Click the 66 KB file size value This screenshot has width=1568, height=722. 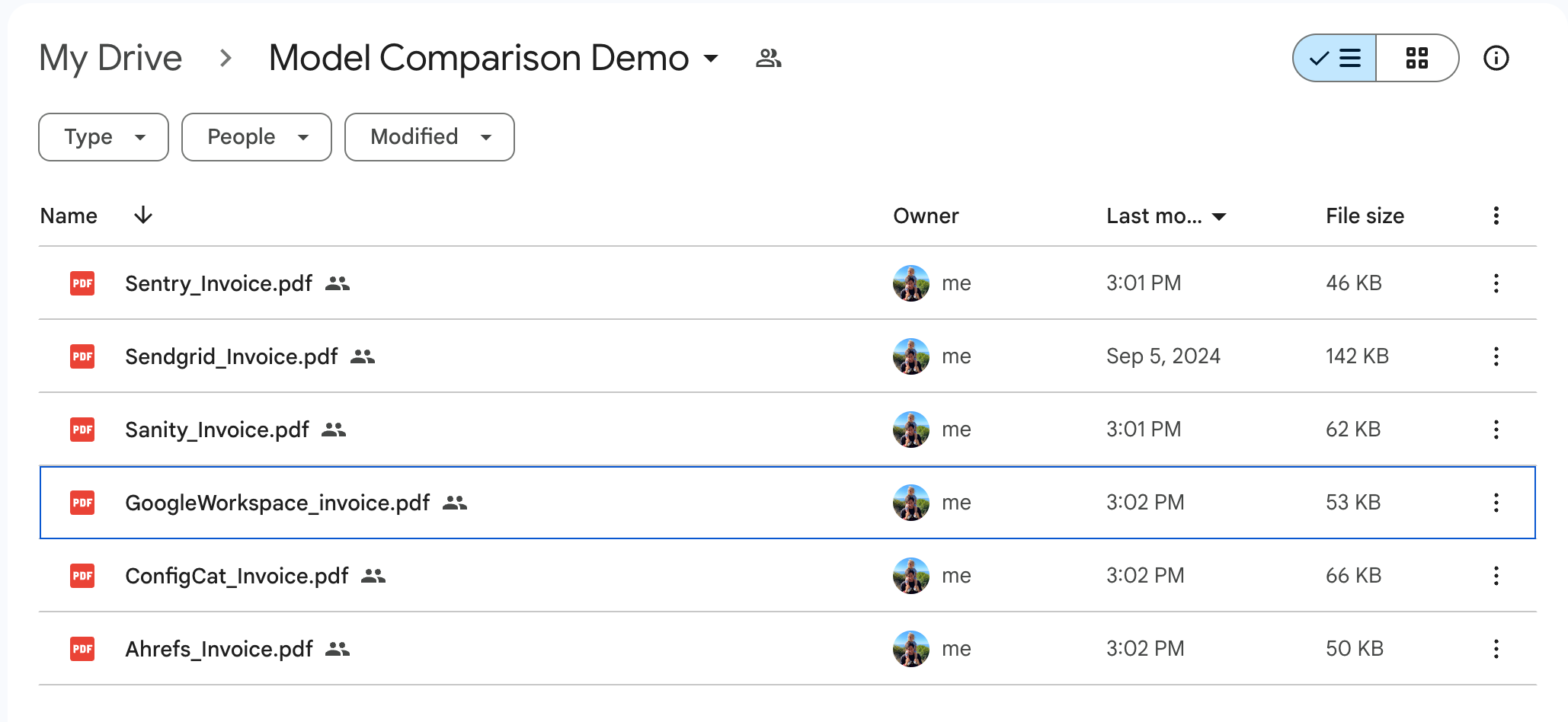(1354, 576)
